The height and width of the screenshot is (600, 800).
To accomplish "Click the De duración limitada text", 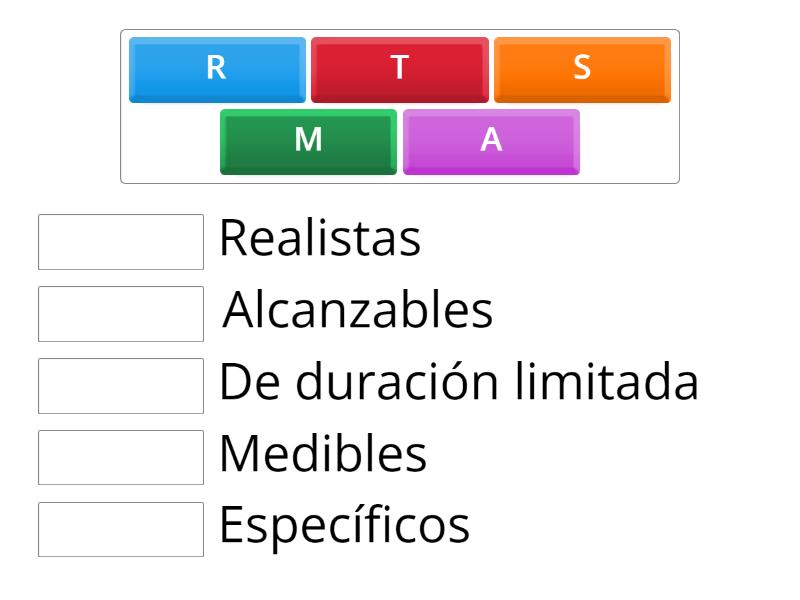I will coord(458,383).
